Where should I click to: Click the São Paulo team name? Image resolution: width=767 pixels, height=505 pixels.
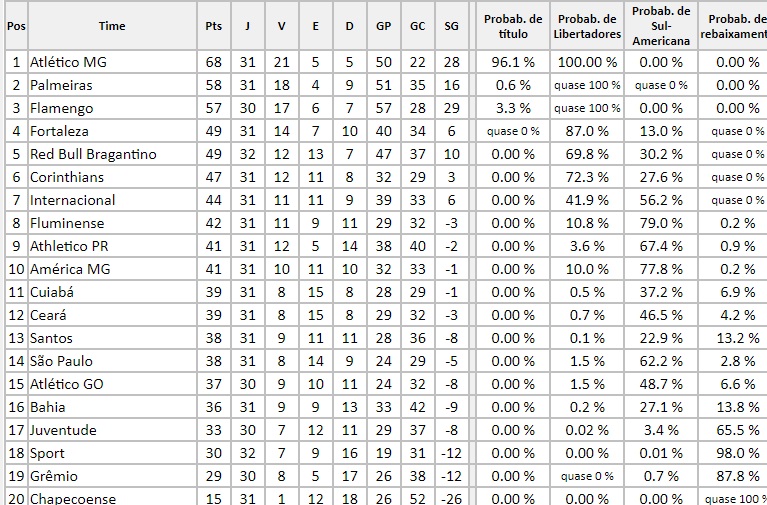click(x=63, y=361)
